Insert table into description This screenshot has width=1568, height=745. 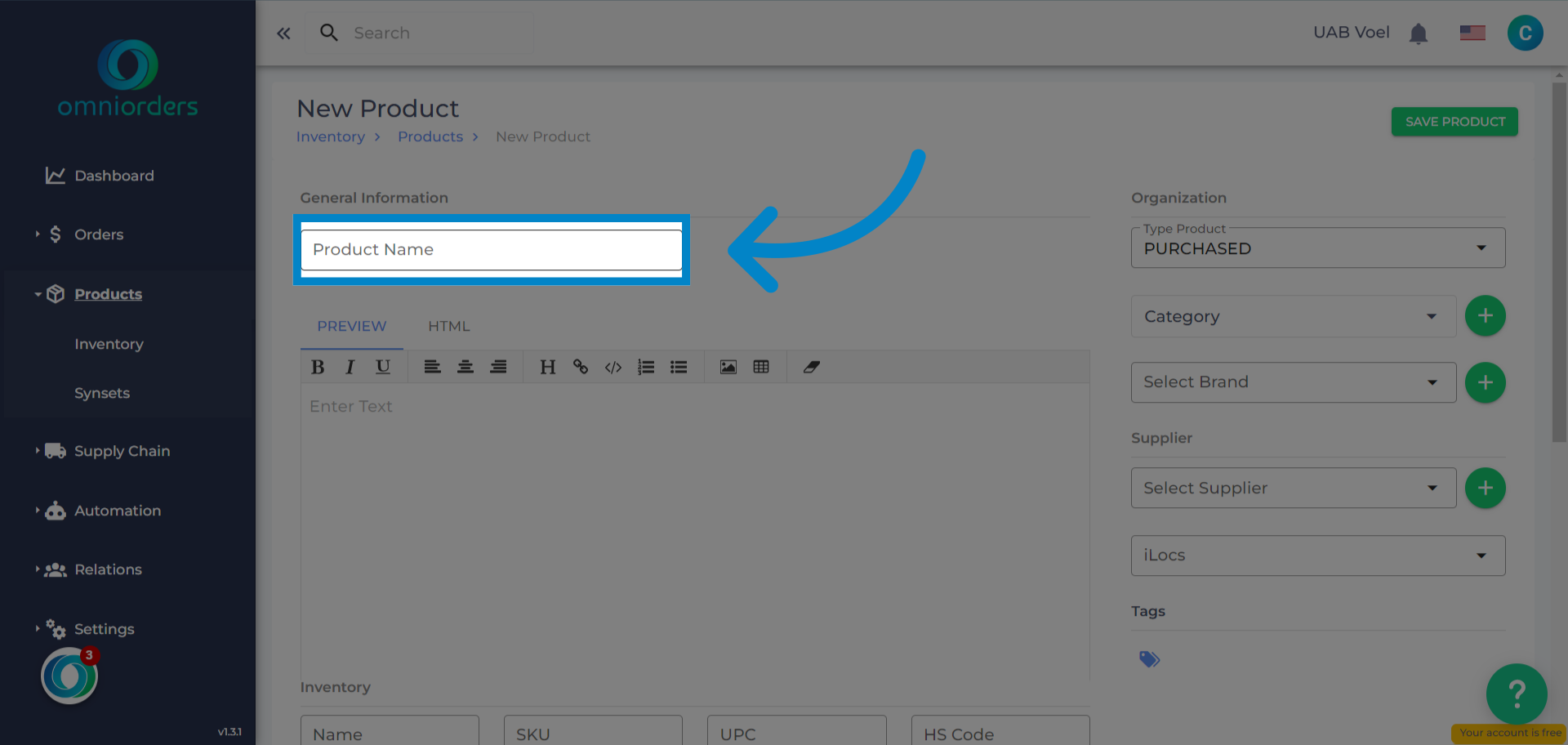tap(761, 368)
